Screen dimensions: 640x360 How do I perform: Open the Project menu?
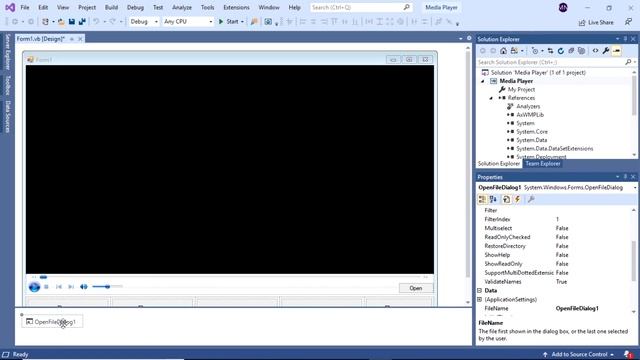point(87,7)
